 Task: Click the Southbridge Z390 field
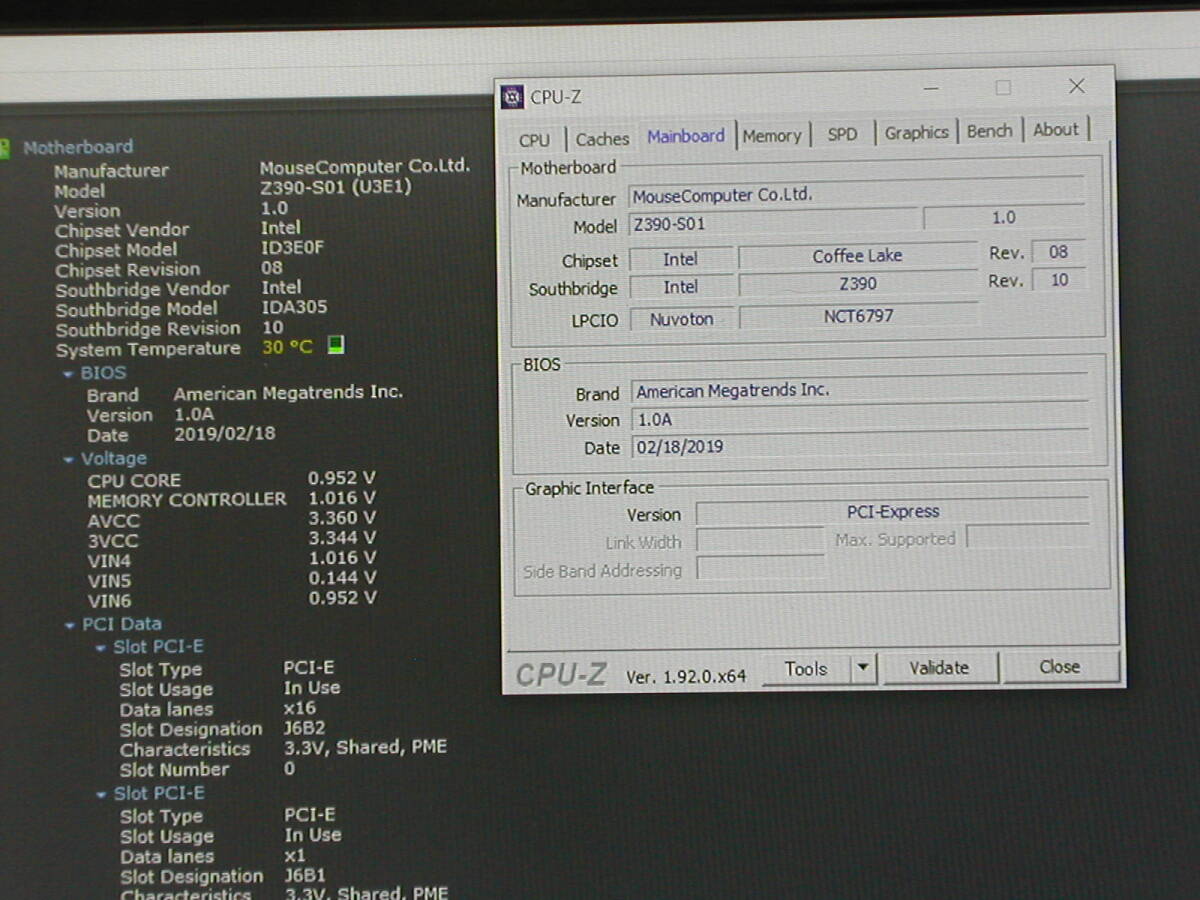point(857,285)
